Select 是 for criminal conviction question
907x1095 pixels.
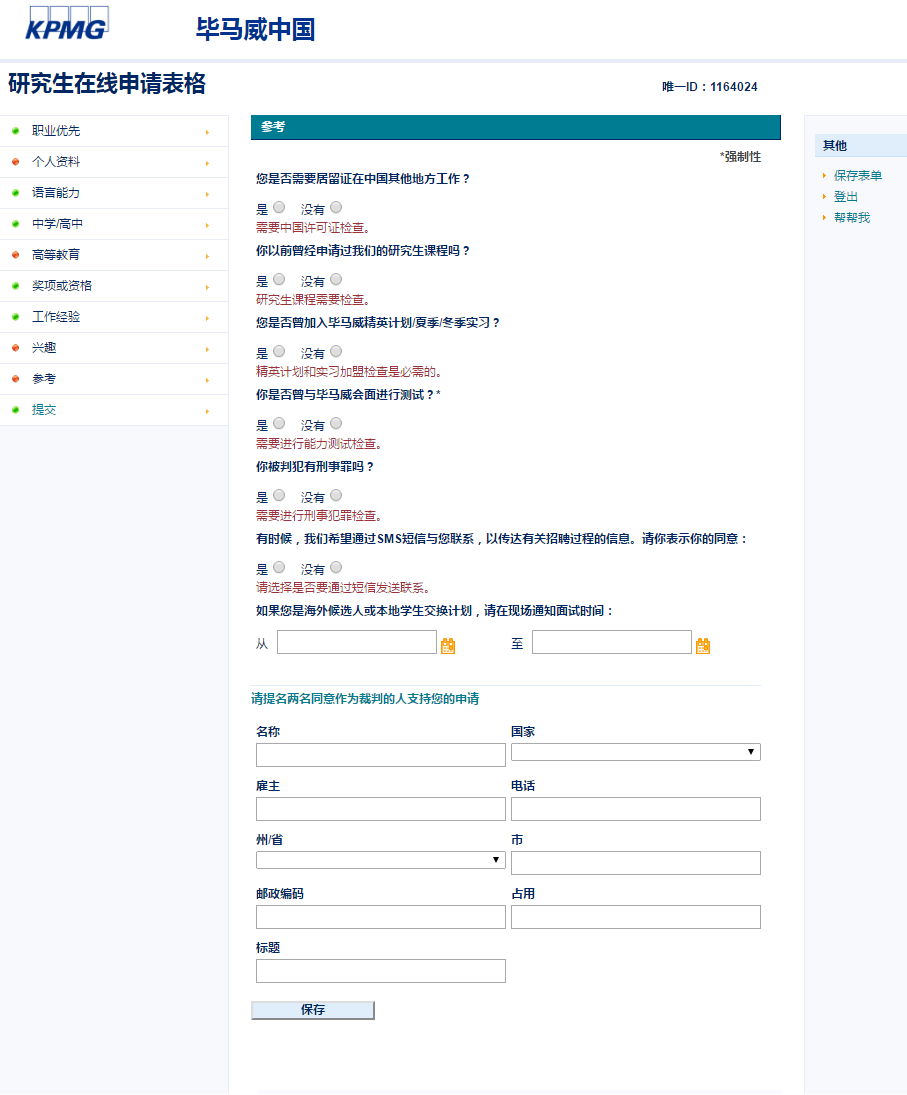coord(279,495)
